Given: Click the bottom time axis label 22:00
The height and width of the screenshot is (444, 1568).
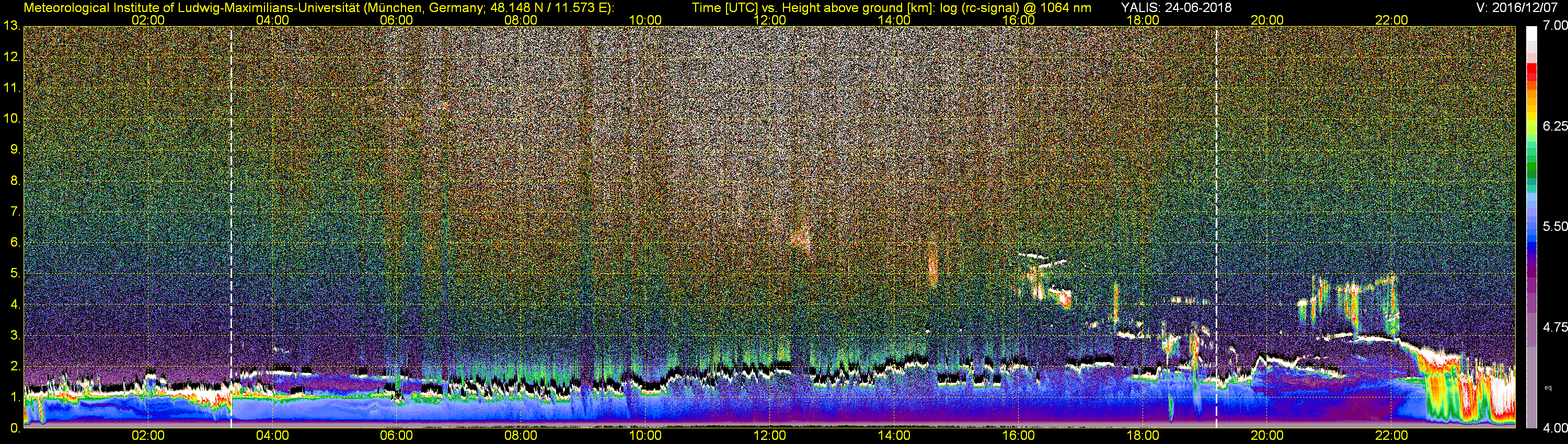Looking at the screenshot, I should [x=1391, y=436].
